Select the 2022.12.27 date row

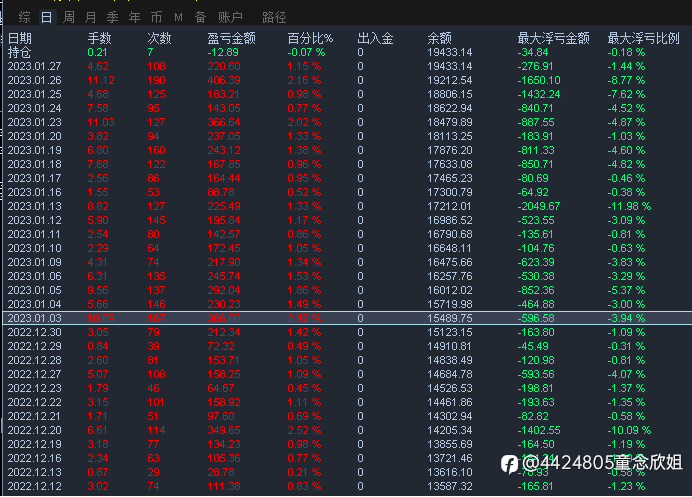[347, 374]
